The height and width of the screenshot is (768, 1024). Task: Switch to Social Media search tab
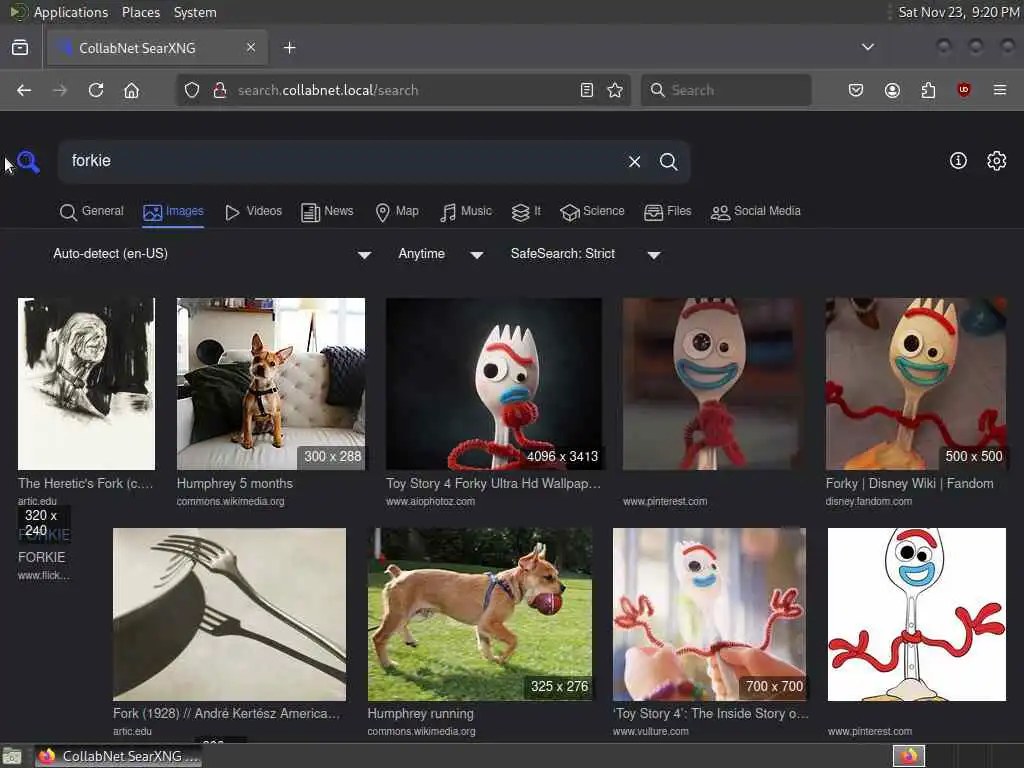[756, 212]
